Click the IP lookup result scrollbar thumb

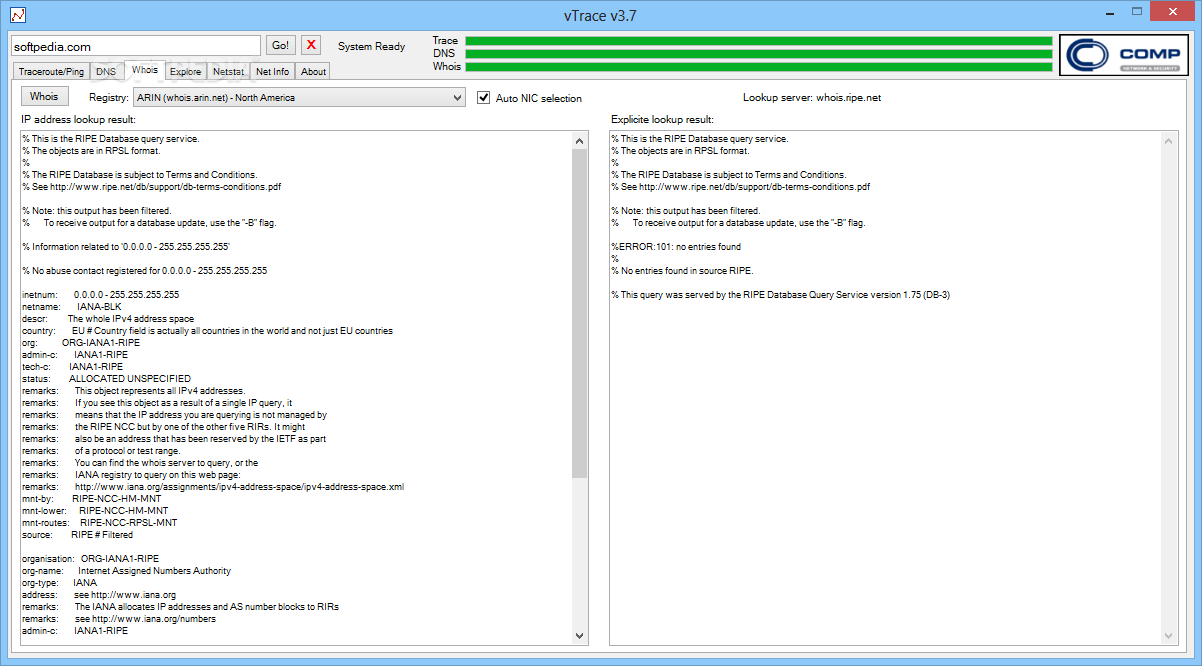[580, 313]
